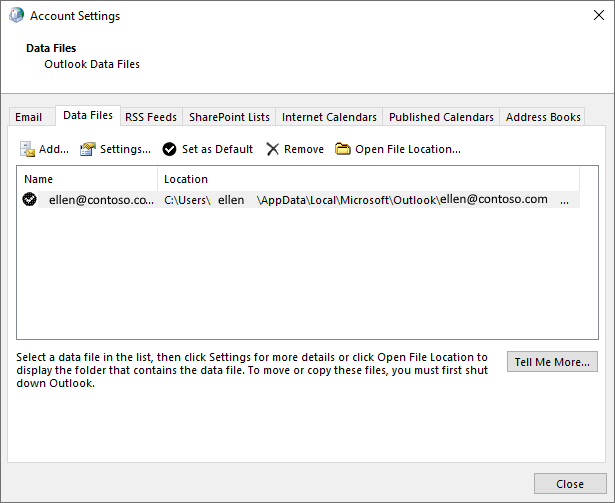This screenshot has width=615, height=503.
Task: Select the SharePoint Lists tab
Action: (x=229, y=117)
